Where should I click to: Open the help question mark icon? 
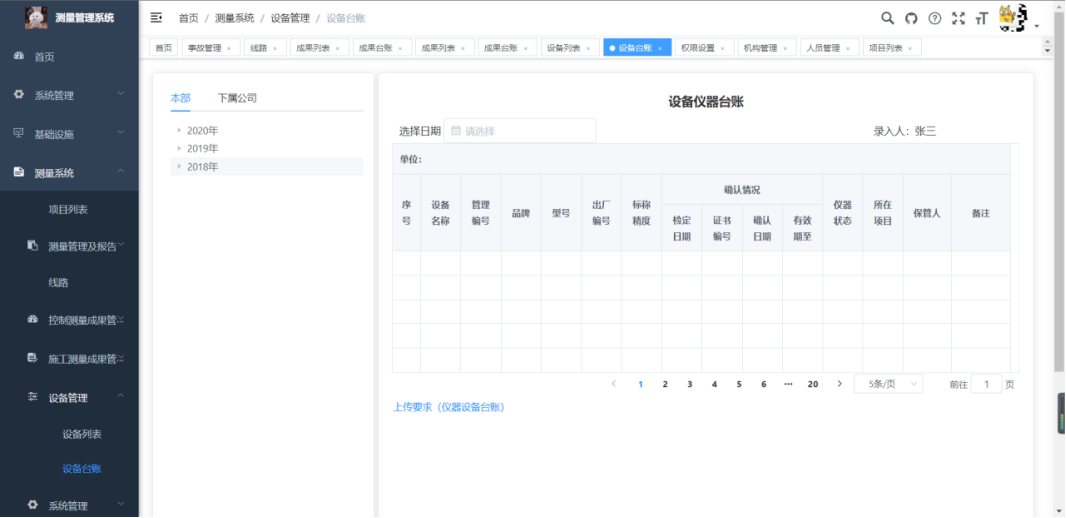935,18
